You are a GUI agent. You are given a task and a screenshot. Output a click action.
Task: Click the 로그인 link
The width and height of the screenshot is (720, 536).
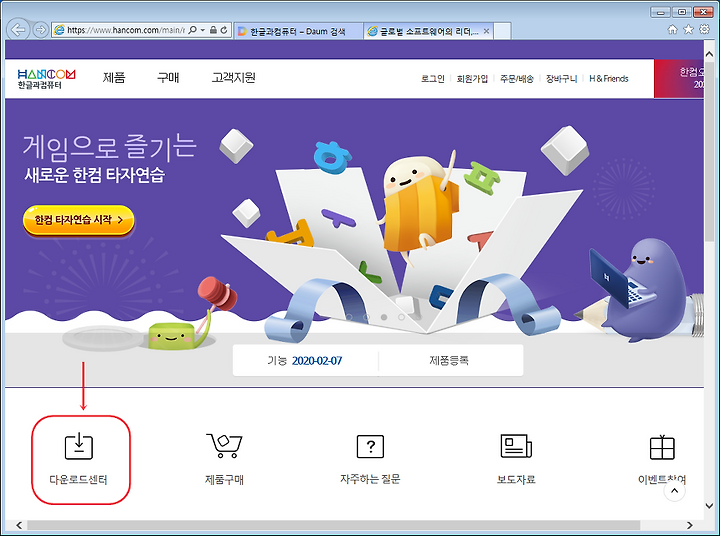[x=433, y=79]
